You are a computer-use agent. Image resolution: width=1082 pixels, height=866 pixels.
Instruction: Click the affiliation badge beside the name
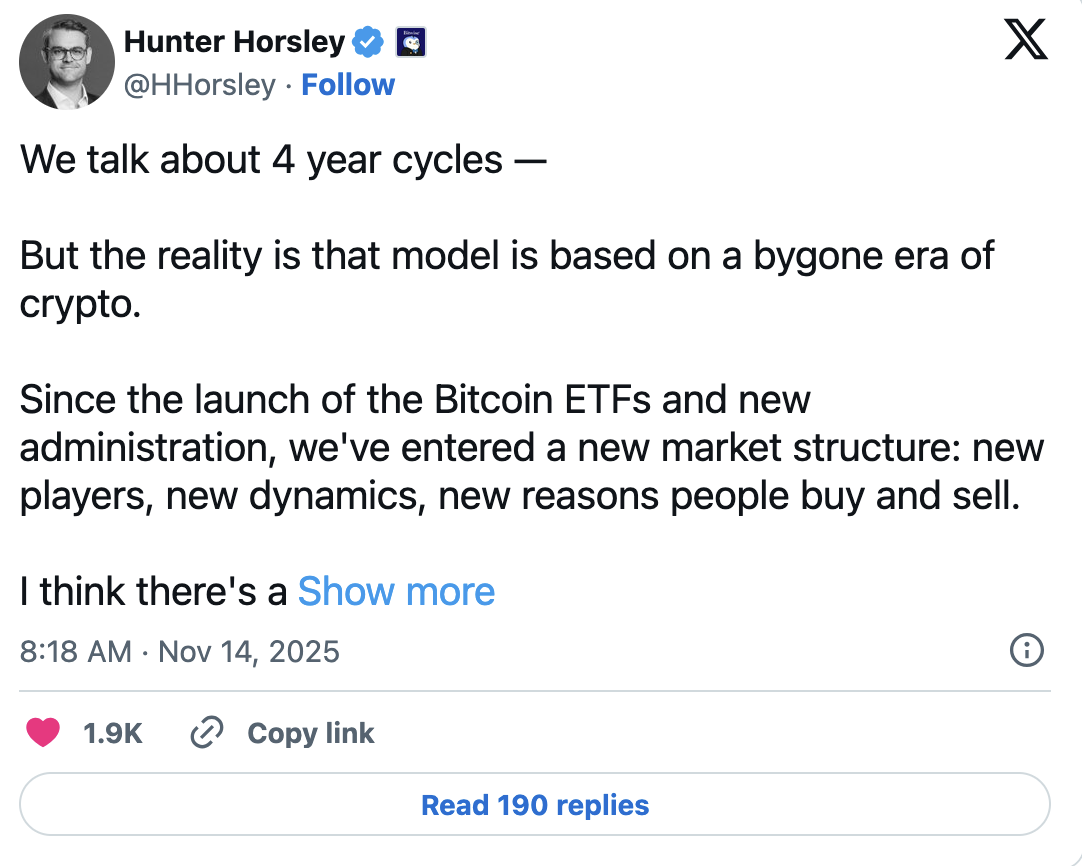[412, 42]
